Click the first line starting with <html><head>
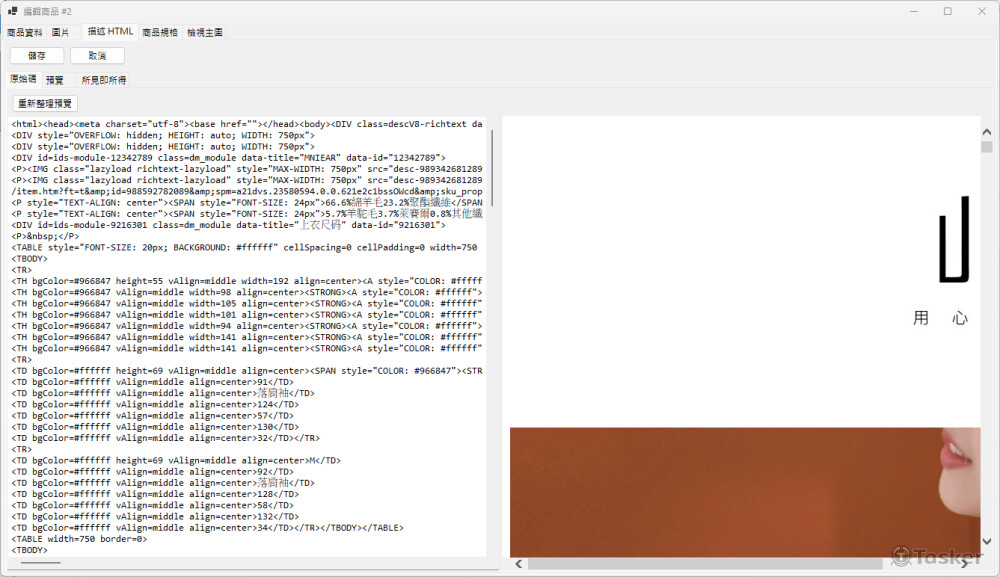The width and height of the screenshot is (1000, 577). (247, 124)
